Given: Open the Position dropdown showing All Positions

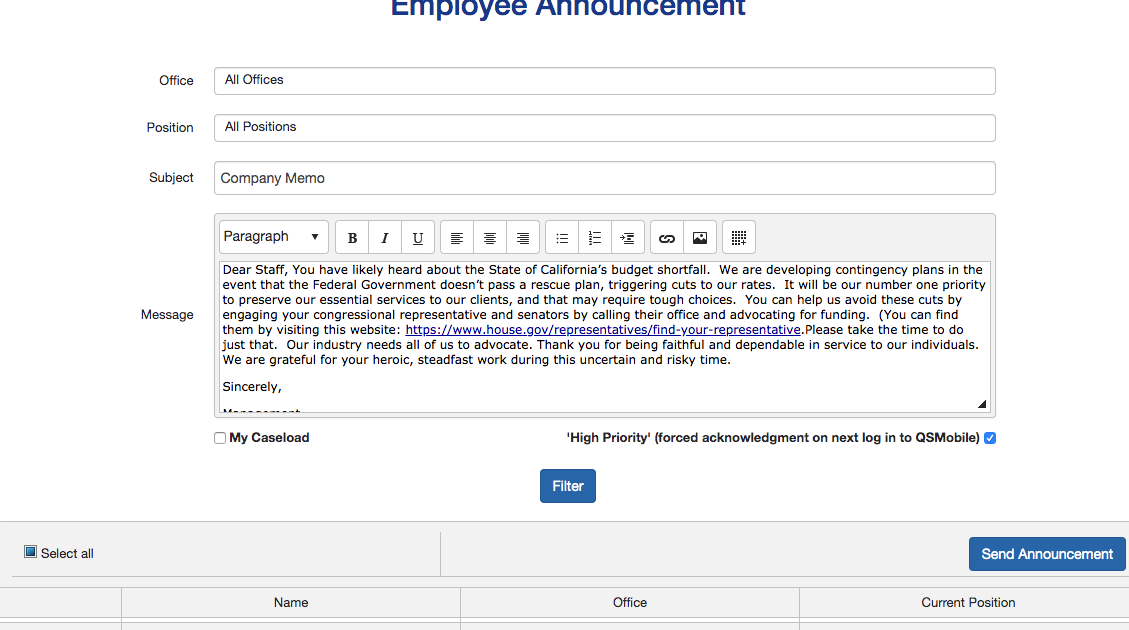Looking at the screenshot, I should [x=604, y=128].
